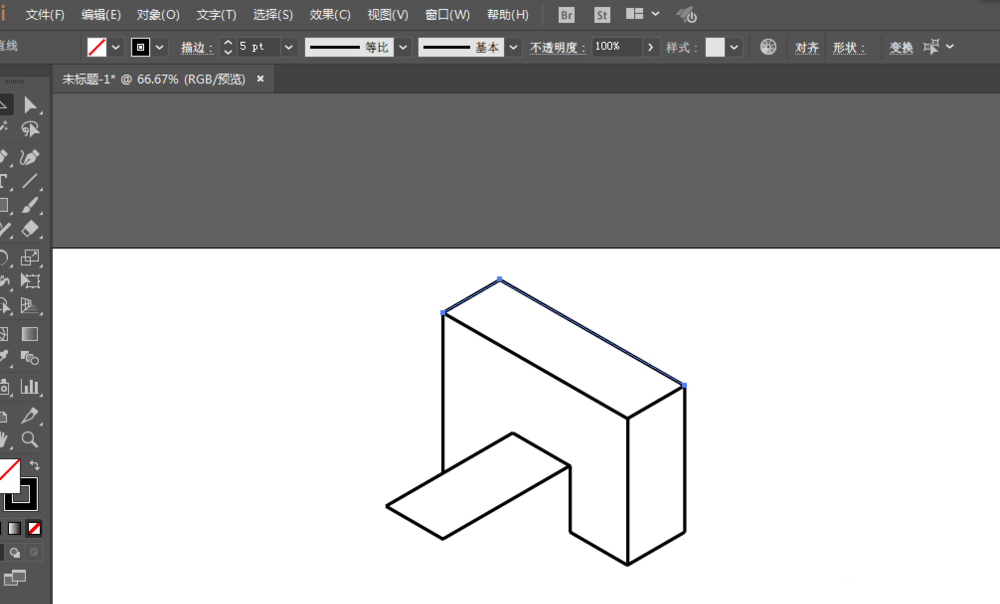Screen dimensions: 1000x604
Task: Click the recolor artwork wheel icon
Action: (768, 47)
